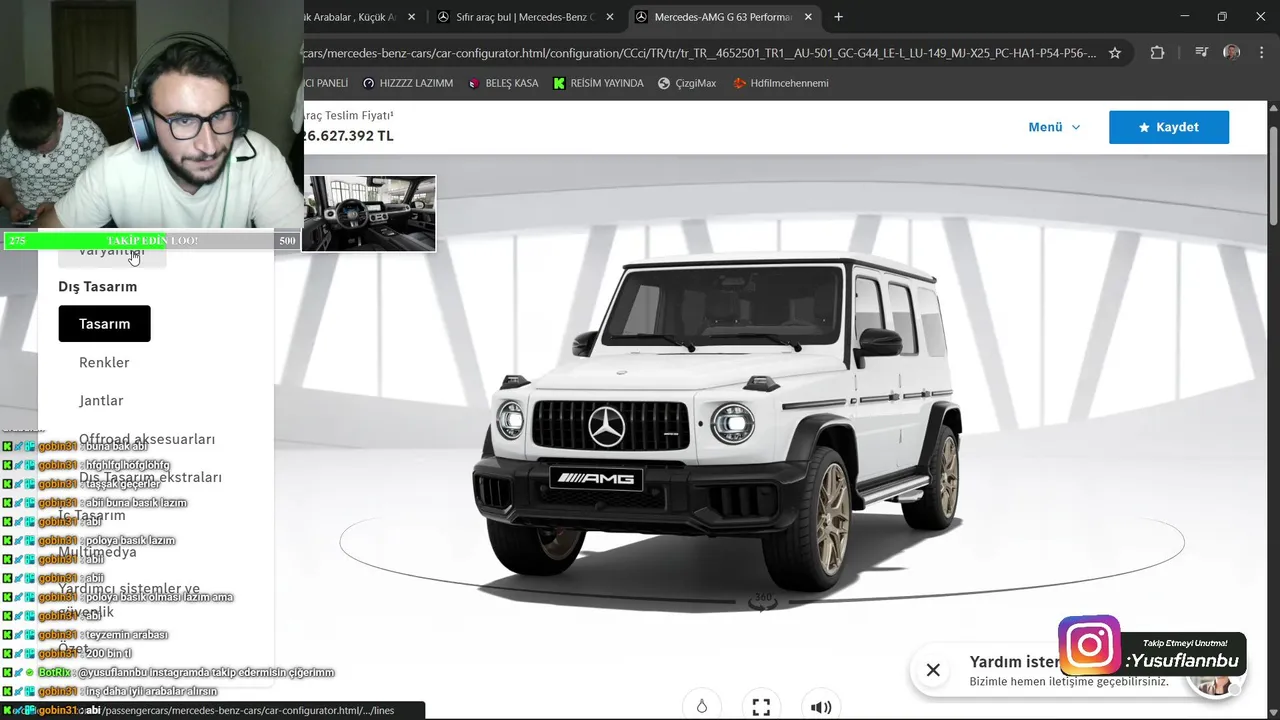Bookmark this page with the star icon
1280x720 pixels.
(1115, 53)
